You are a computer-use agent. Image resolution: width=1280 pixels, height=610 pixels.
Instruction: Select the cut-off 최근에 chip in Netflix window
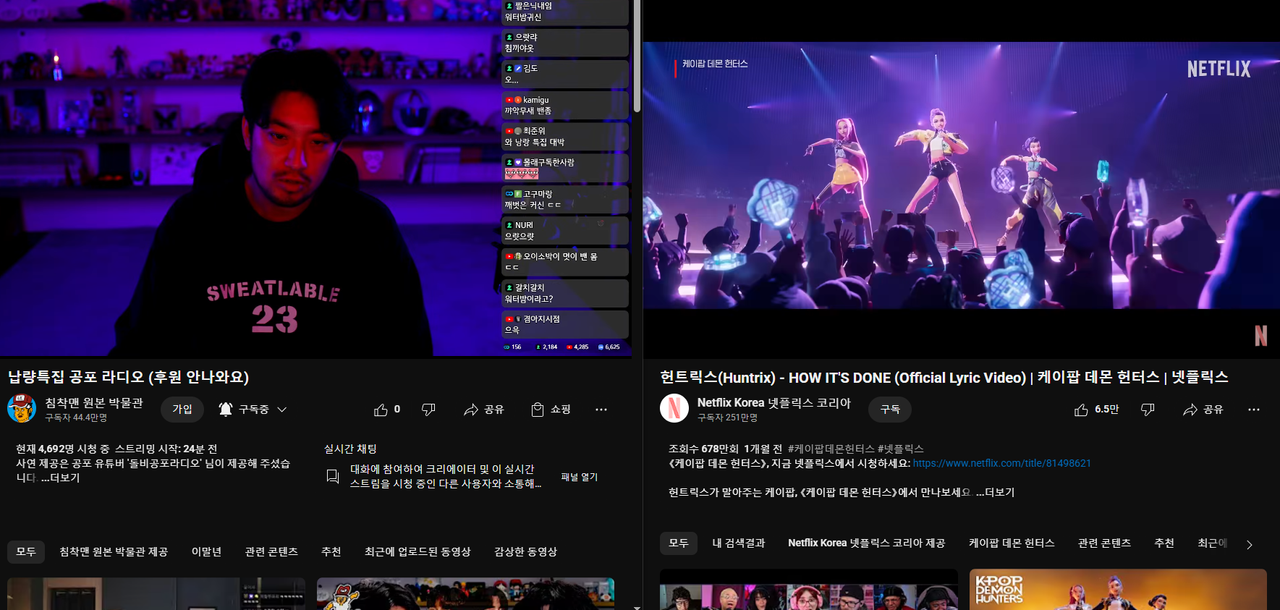(x=1212, y=543)
